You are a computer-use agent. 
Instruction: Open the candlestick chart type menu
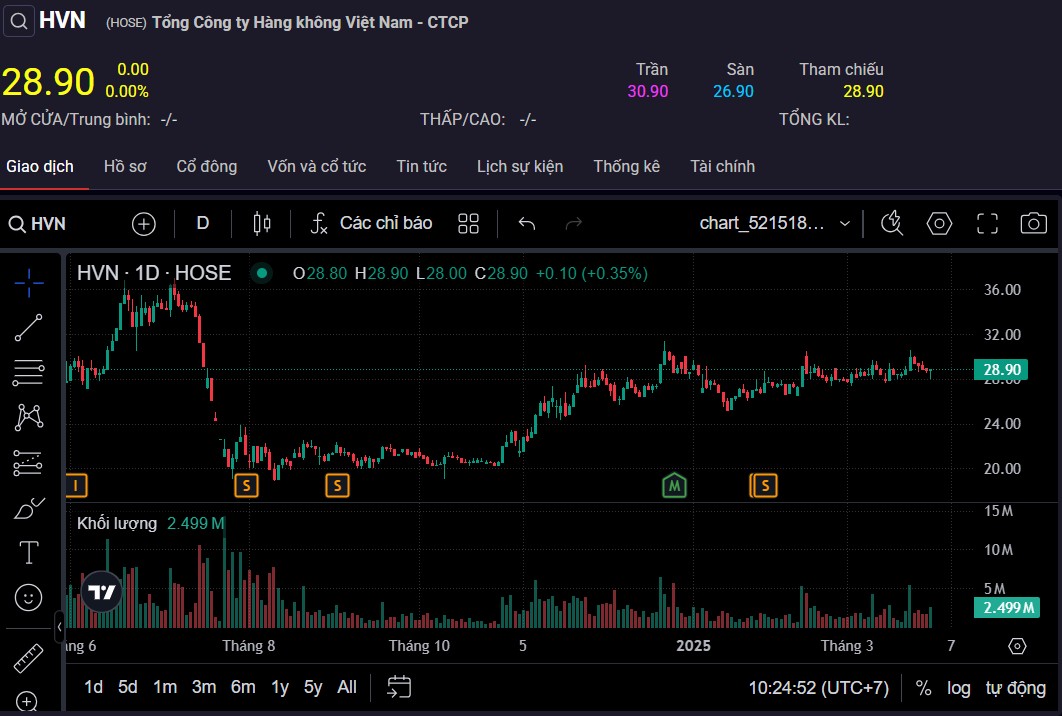[262, 223]
